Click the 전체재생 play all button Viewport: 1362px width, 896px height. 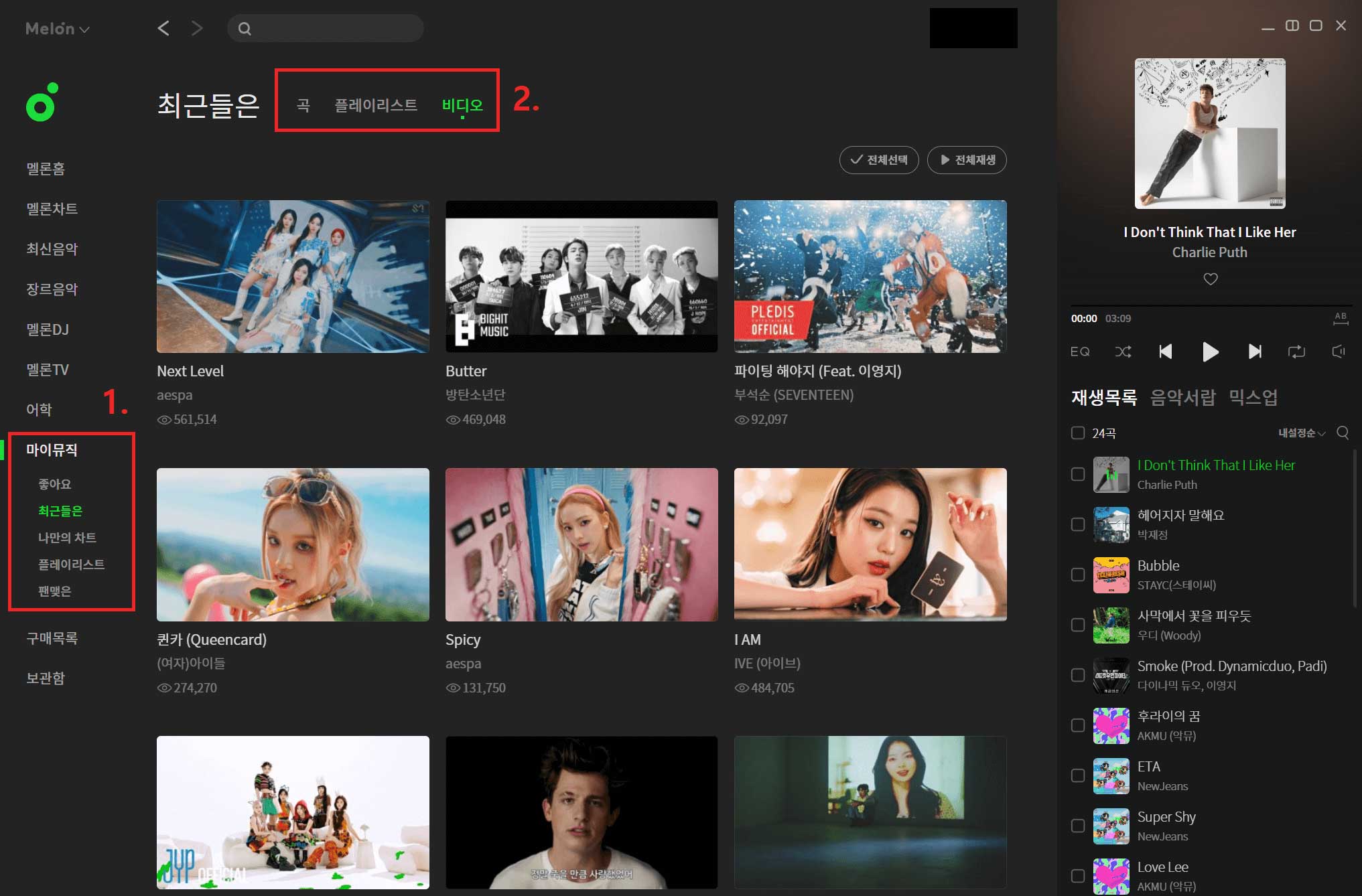967,160
